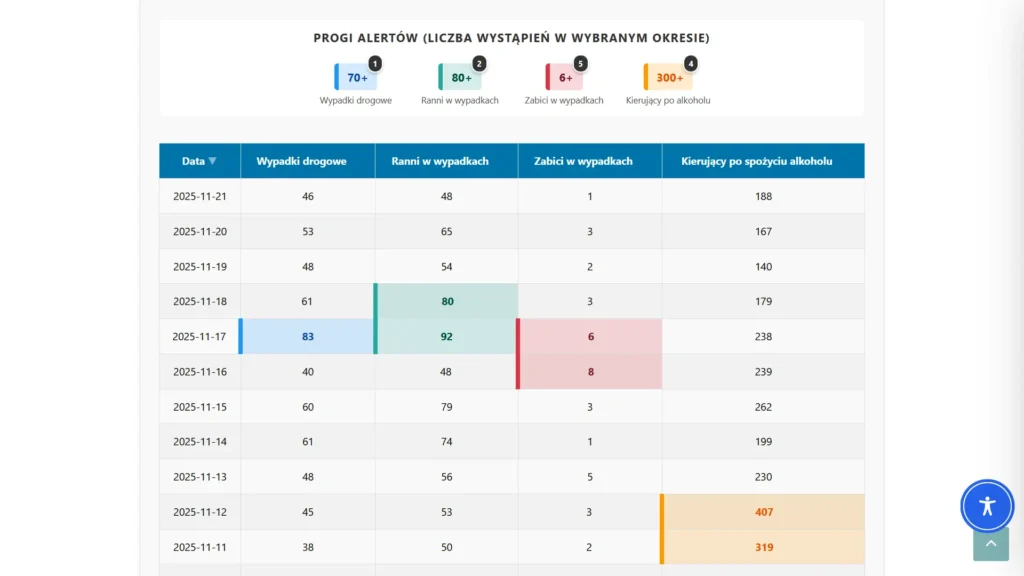Click the red highlighted value 8 cell
Screen dimensions: 1024x576
click(590, 372)
